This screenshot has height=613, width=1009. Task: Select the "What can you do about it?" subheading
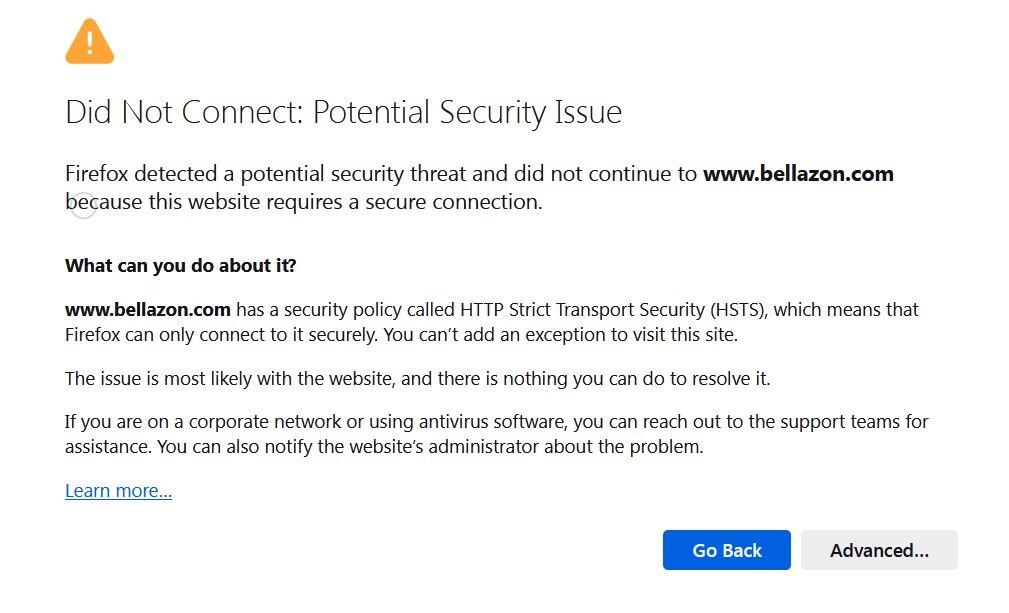pos(181,266)
